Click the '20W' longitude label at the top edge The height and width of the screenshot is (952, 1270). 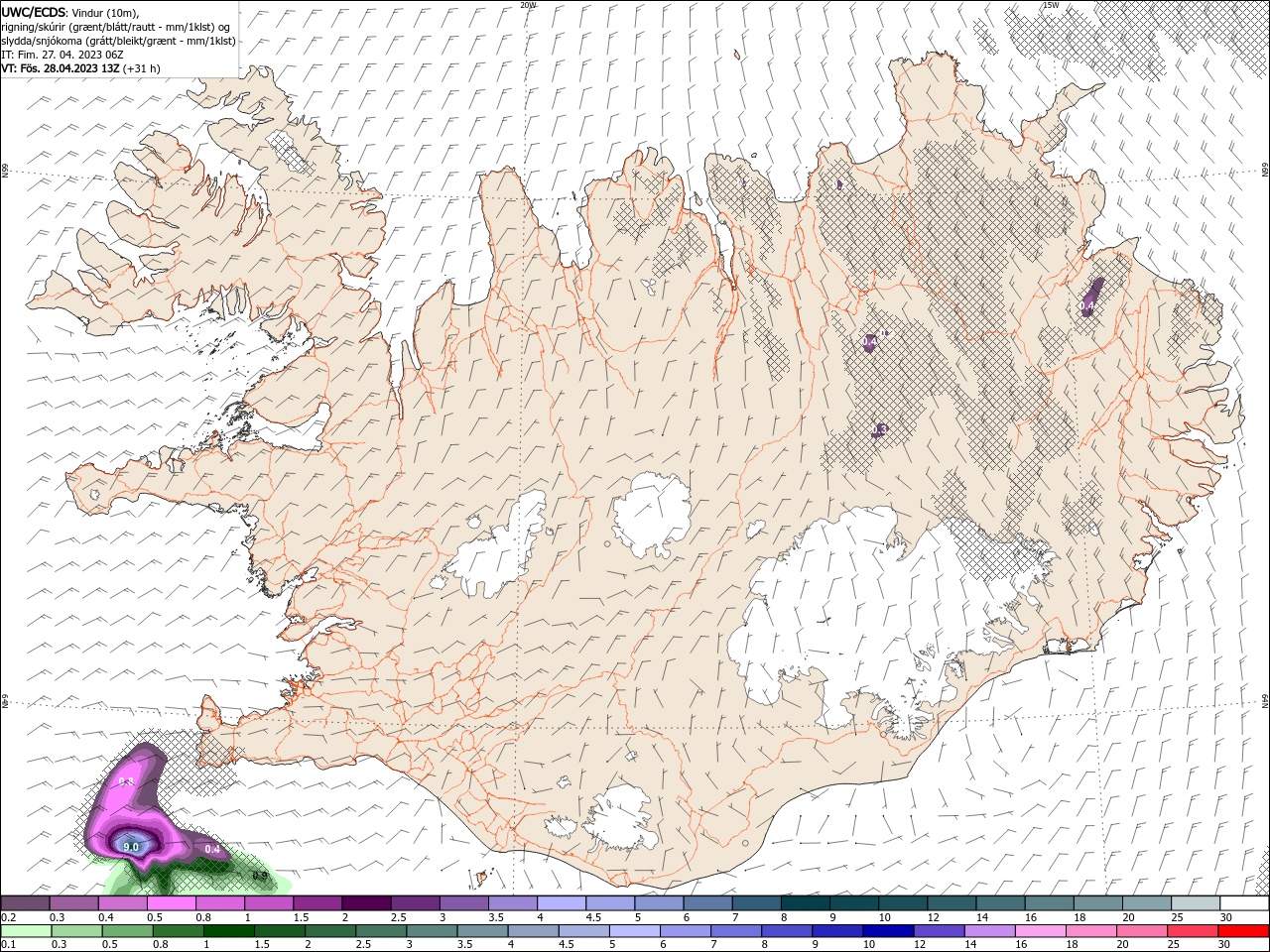coord(527,5)
